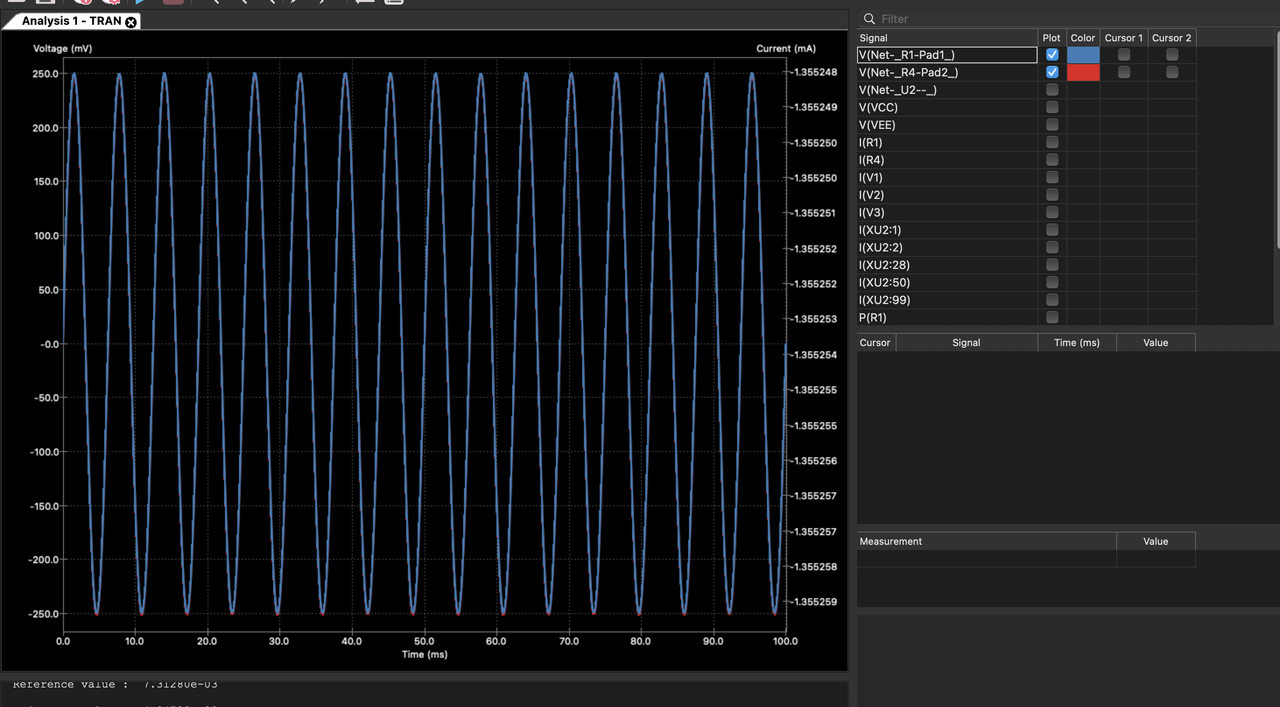Open red color swatch of V(Net-_R4-Pad2_)
The width and height of the screenshot is (1280, 707).
(x=1083, y=72)
